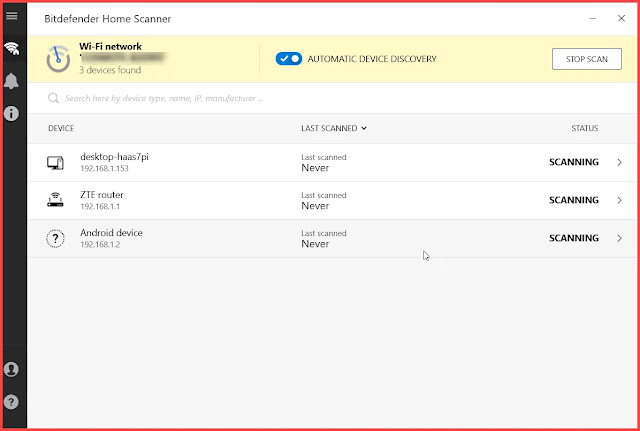Viewport: 640px width, 431px height.
Task: Select the ZTE router device name
Action: coord(102,195)
